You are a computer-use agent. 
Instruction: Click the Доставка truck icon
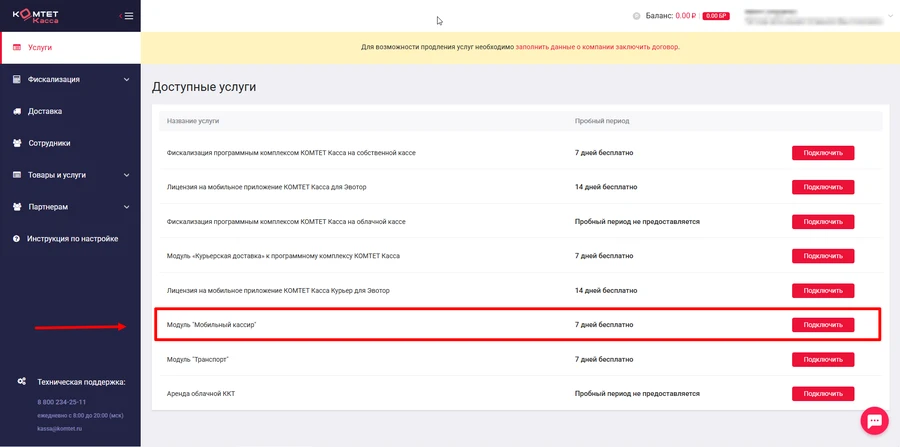pos(17,111)
